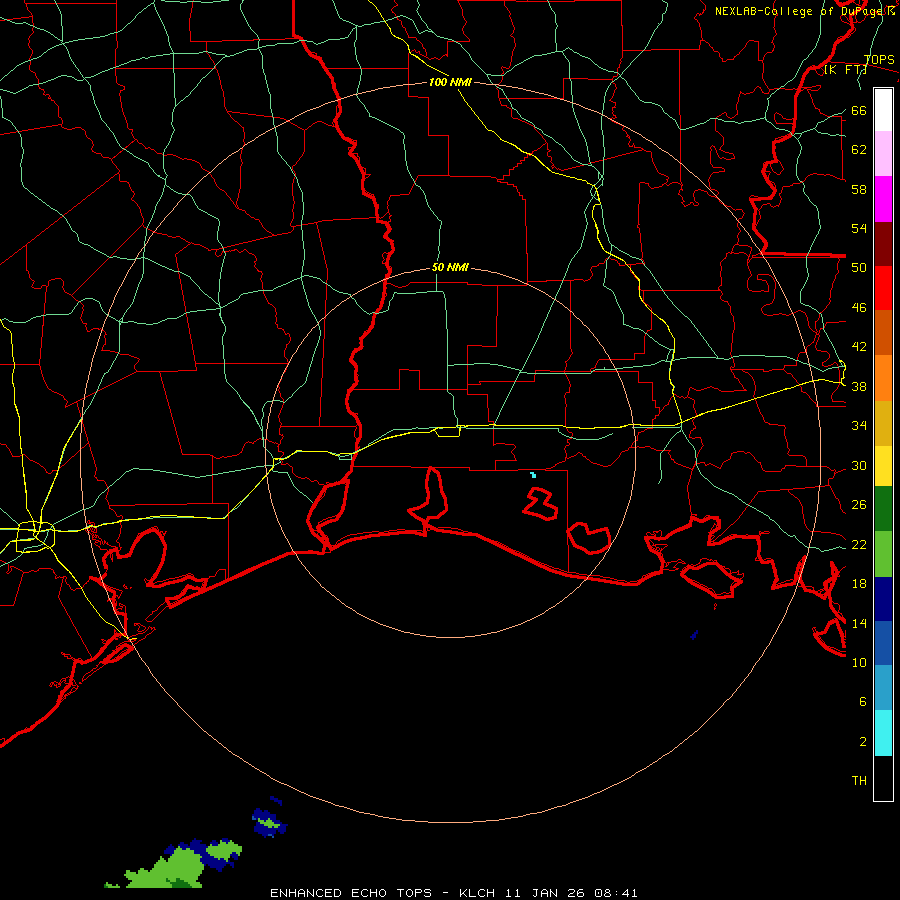Screen dimensions: 900x900
Task: Click the tiny cyan echo near the lakes
Action: pyautogui.click(x=533, y=475)
